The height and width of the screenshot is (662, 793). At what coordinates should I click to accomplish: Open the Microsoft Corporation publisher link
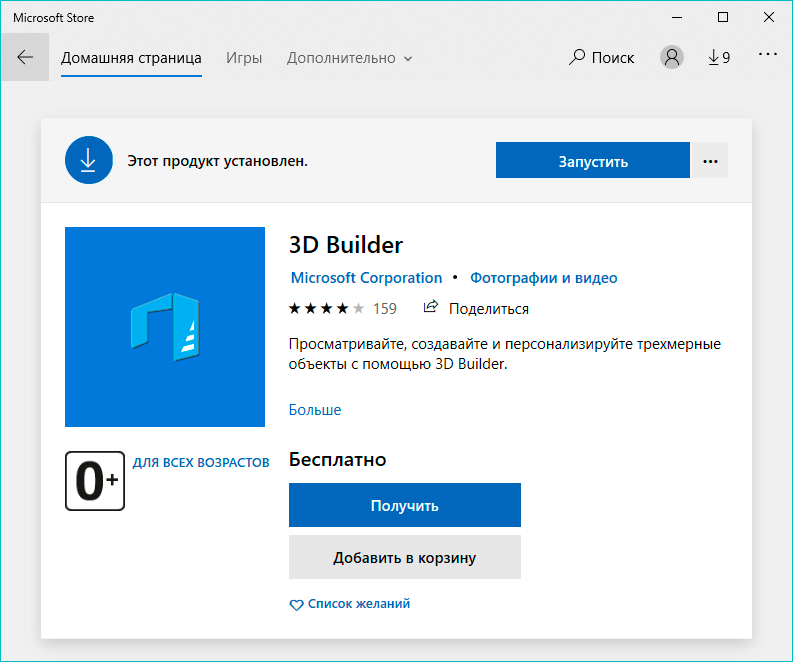point(366,278)
